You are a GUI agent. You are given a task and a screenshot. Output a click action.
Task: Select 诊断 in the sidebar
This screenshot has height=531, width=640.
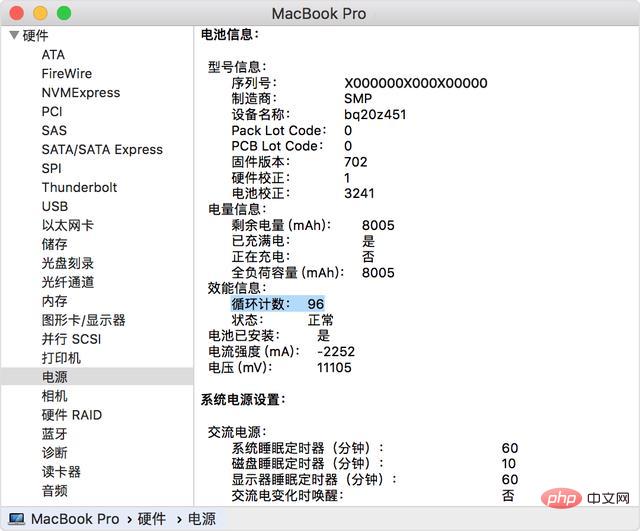click(55, 453)
